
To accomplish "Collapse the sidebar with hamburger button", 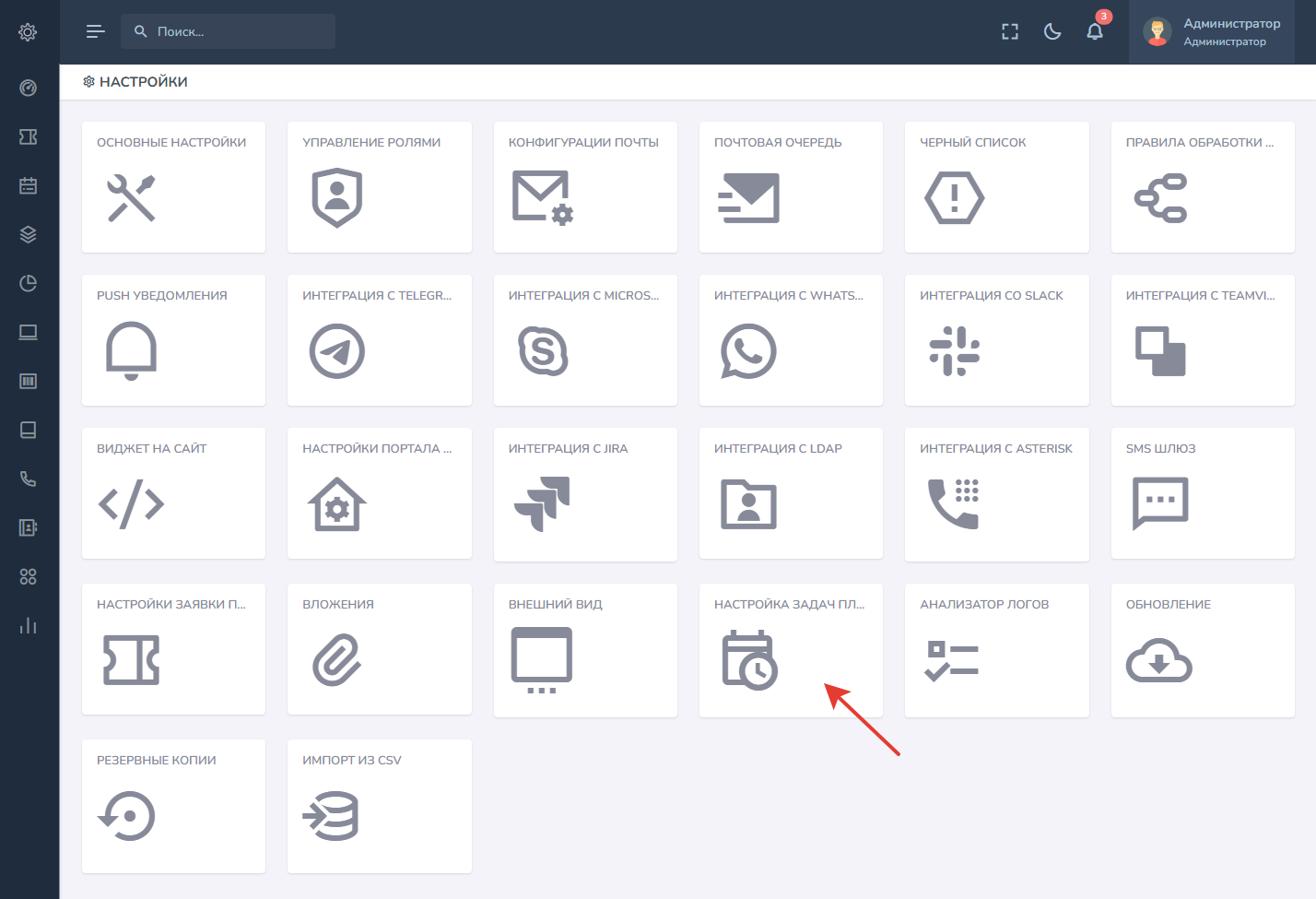I will click(x=95, y=32).
